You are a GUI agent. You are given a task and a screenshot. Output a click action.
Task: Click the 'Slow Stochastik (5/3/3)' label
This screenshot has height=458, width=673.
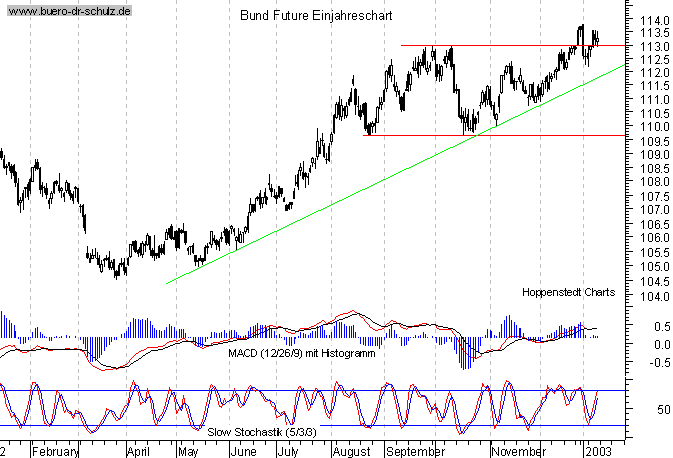click(262, 432)
